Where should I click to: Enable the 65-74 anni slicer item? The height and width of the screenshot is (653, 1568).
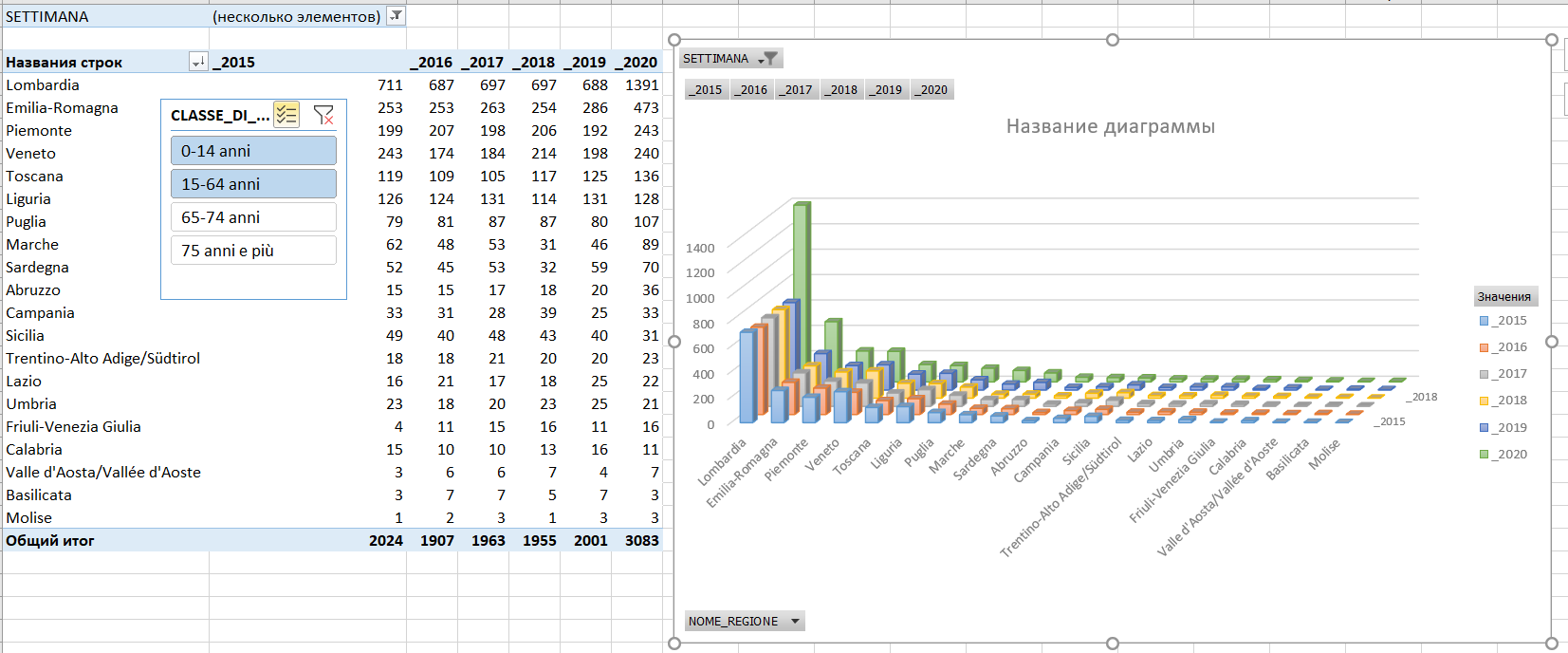point(253,217)
